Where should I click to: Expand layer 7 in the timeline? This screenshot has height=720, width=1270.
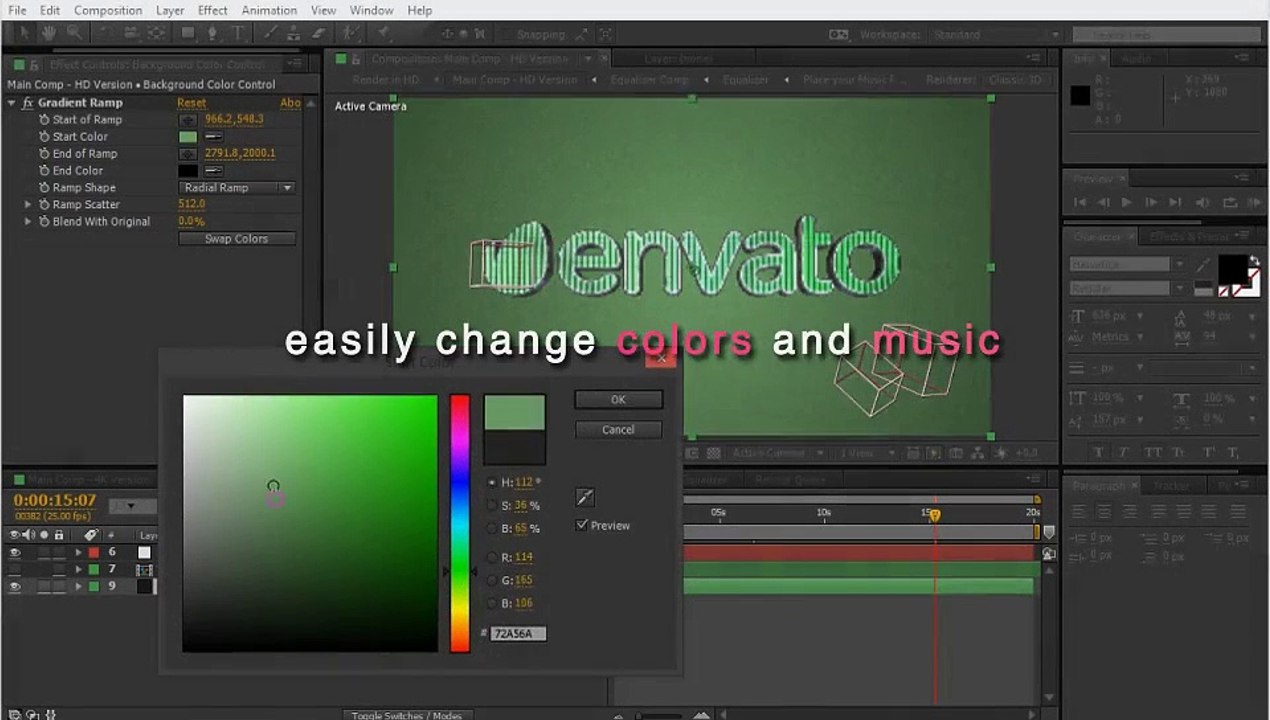pos(78,569)
